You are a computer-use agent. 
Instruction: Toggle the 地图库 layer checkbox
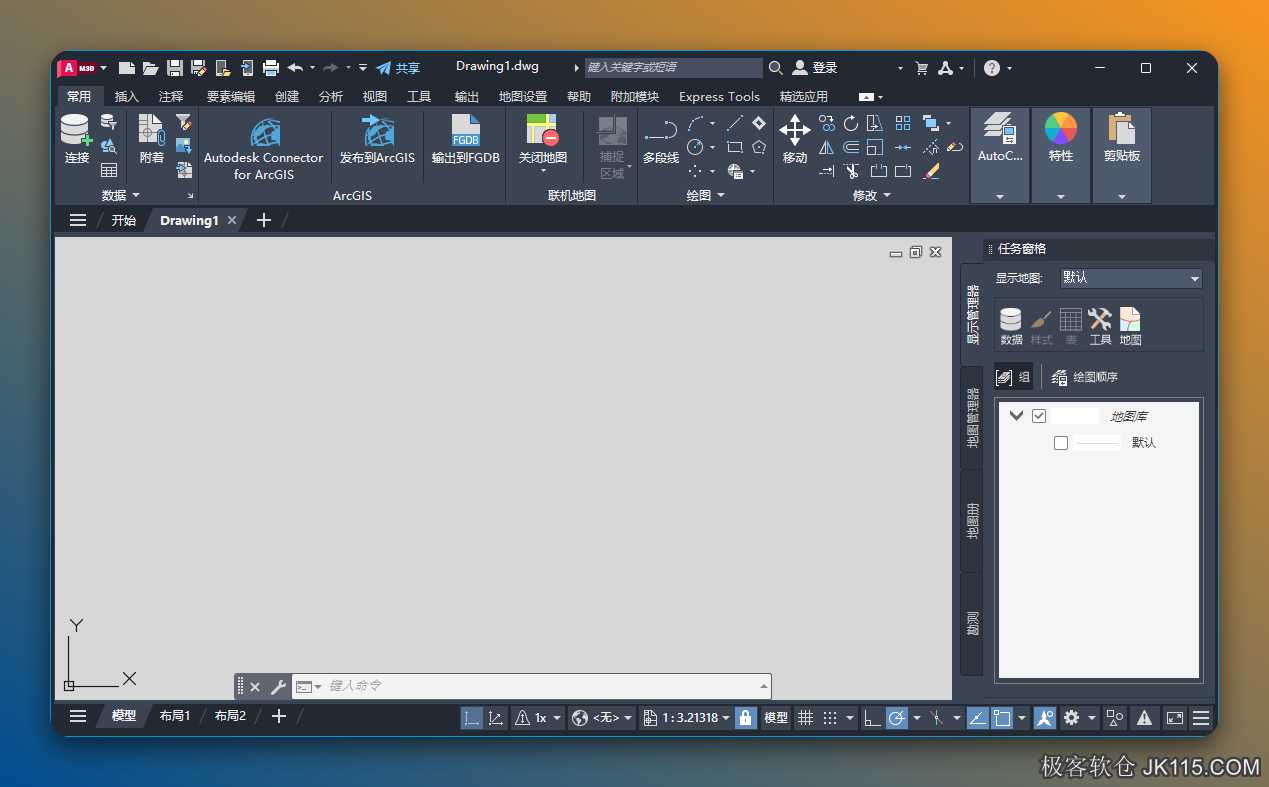pyautogui.click(x=1039, y=416)
